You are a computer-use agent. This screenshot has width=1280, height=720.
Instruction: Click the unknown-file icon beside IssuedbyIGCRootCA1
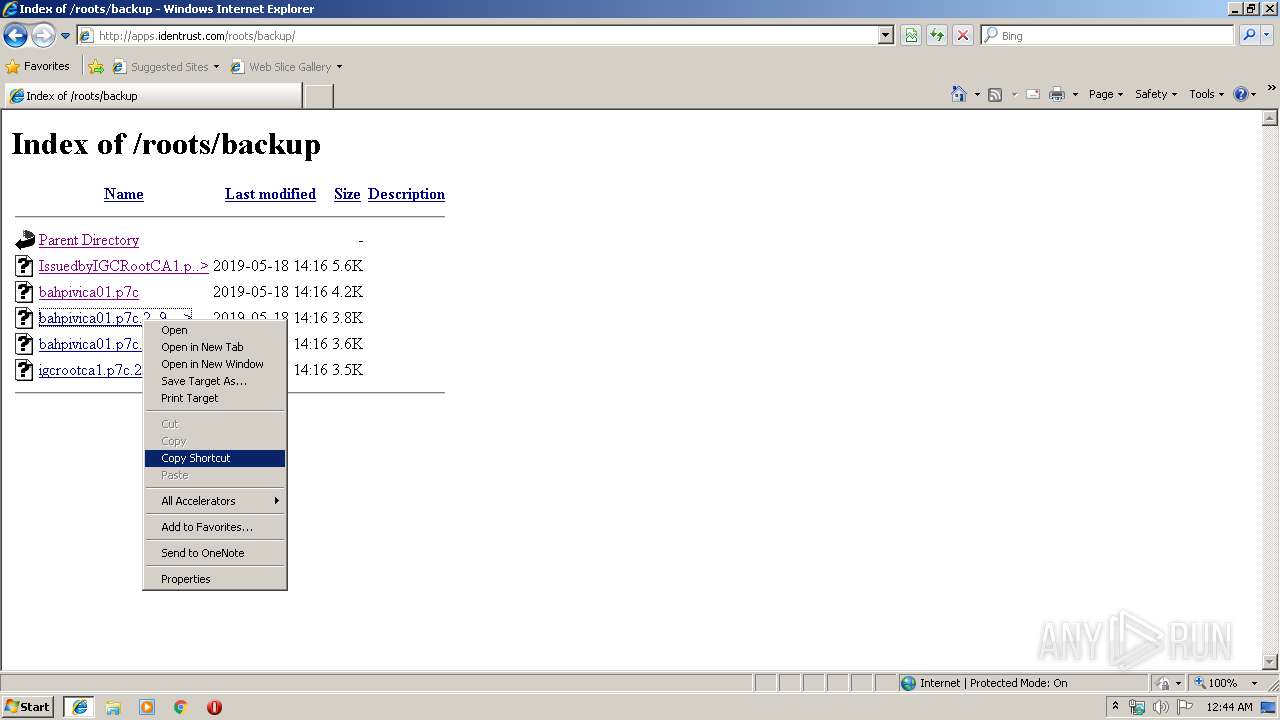(25, 266)
